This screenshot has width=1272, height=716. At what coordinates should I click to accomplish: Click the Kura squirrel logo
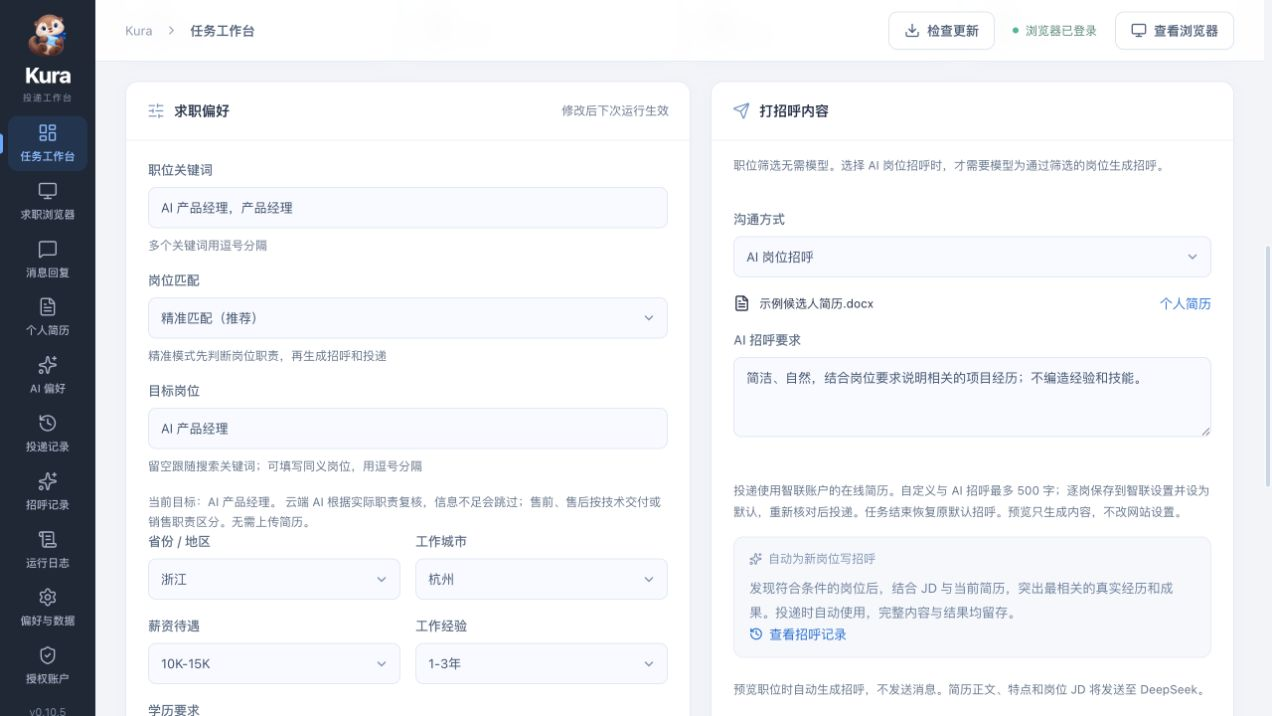tap(47, 36)
